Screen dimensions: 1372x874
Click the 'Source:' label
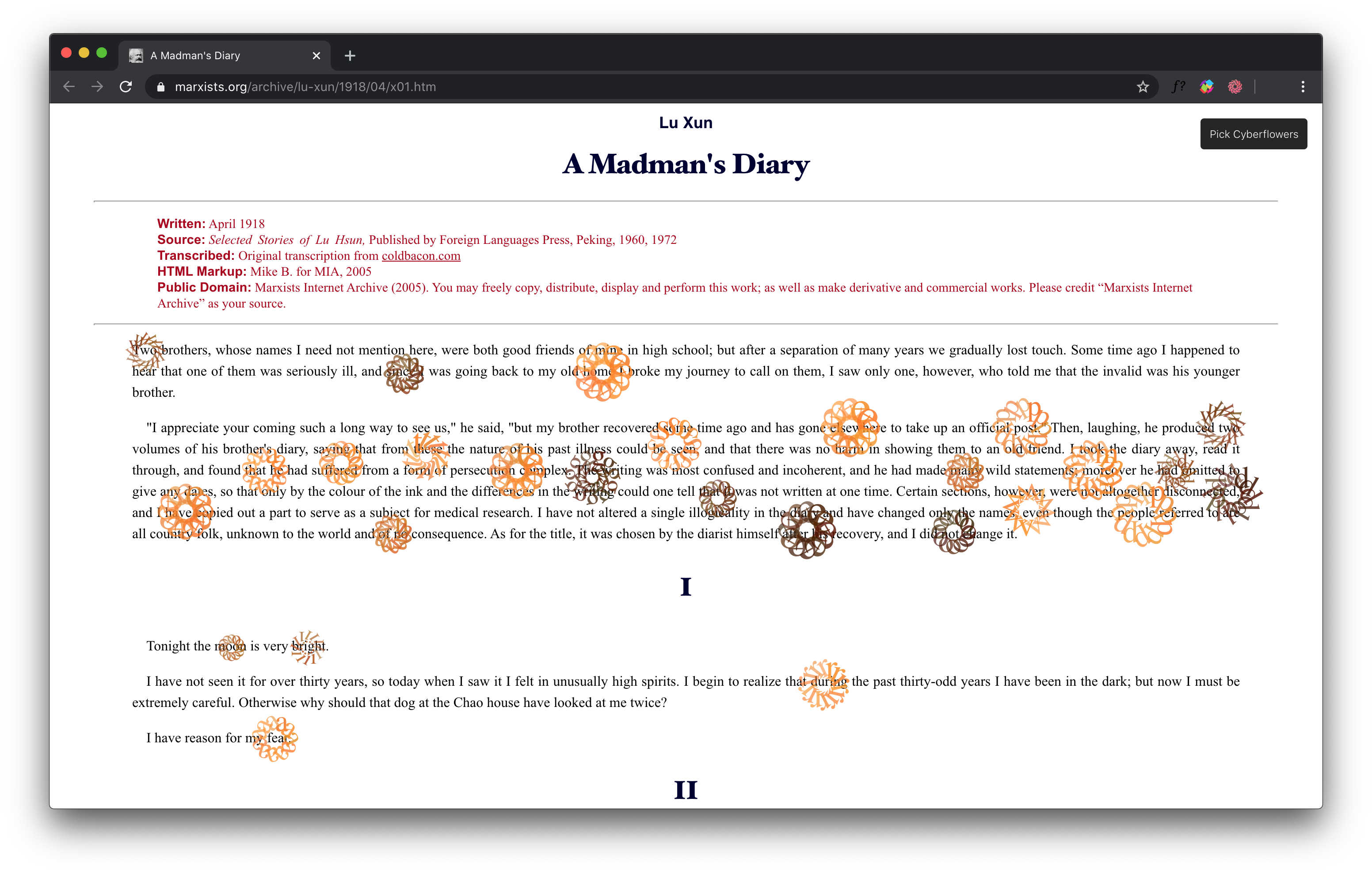[181, 239]
